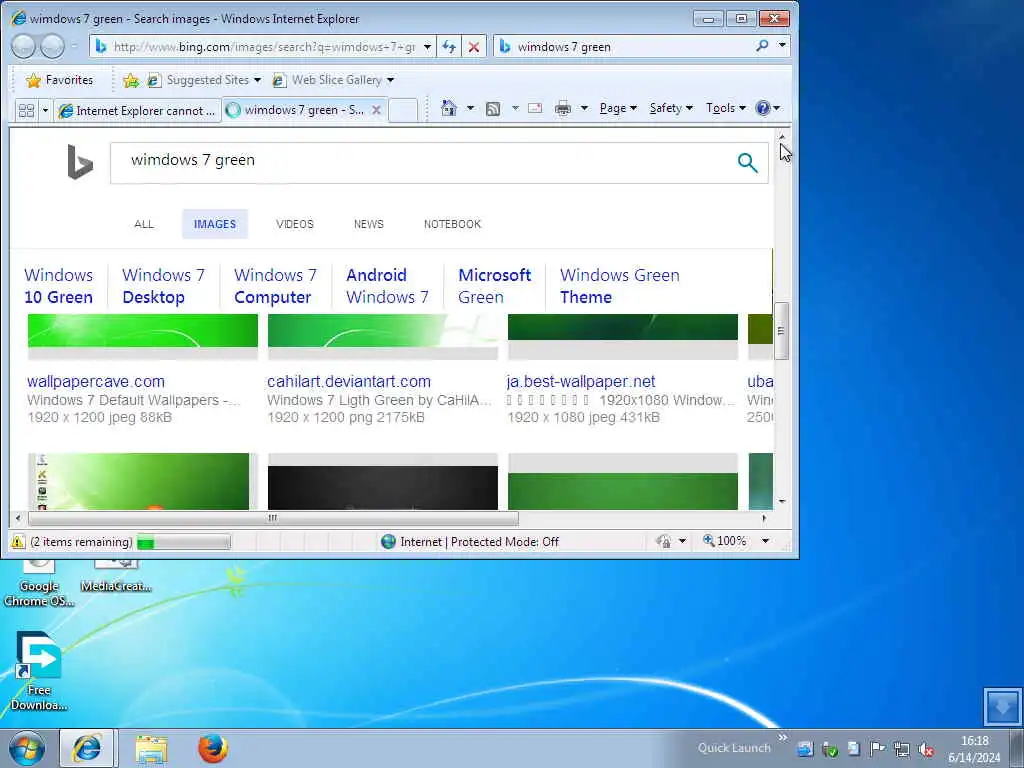
Task: Click the Bing page search magnifier
Action: click(748, 162)
